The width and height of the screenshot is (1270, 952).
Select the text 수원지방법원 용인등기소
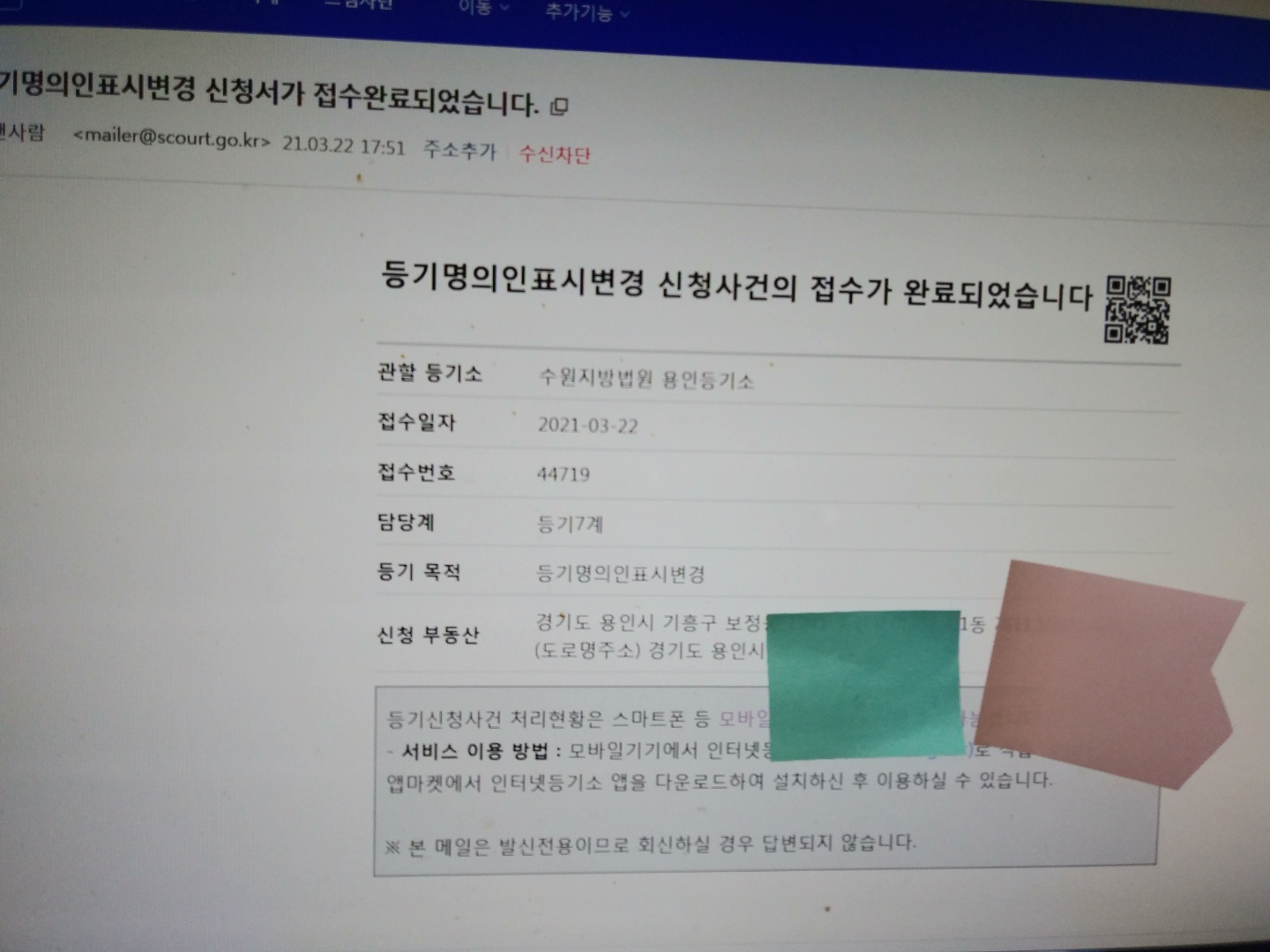[x=646, y=379]
